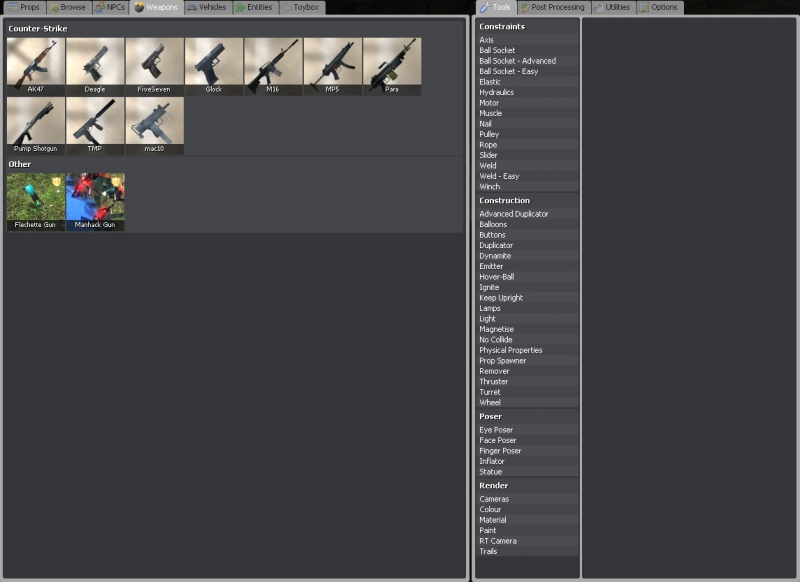800x582 pixels.
Task: Spawn the FiveSeven weapon
Action: click(x=154, y=65)
